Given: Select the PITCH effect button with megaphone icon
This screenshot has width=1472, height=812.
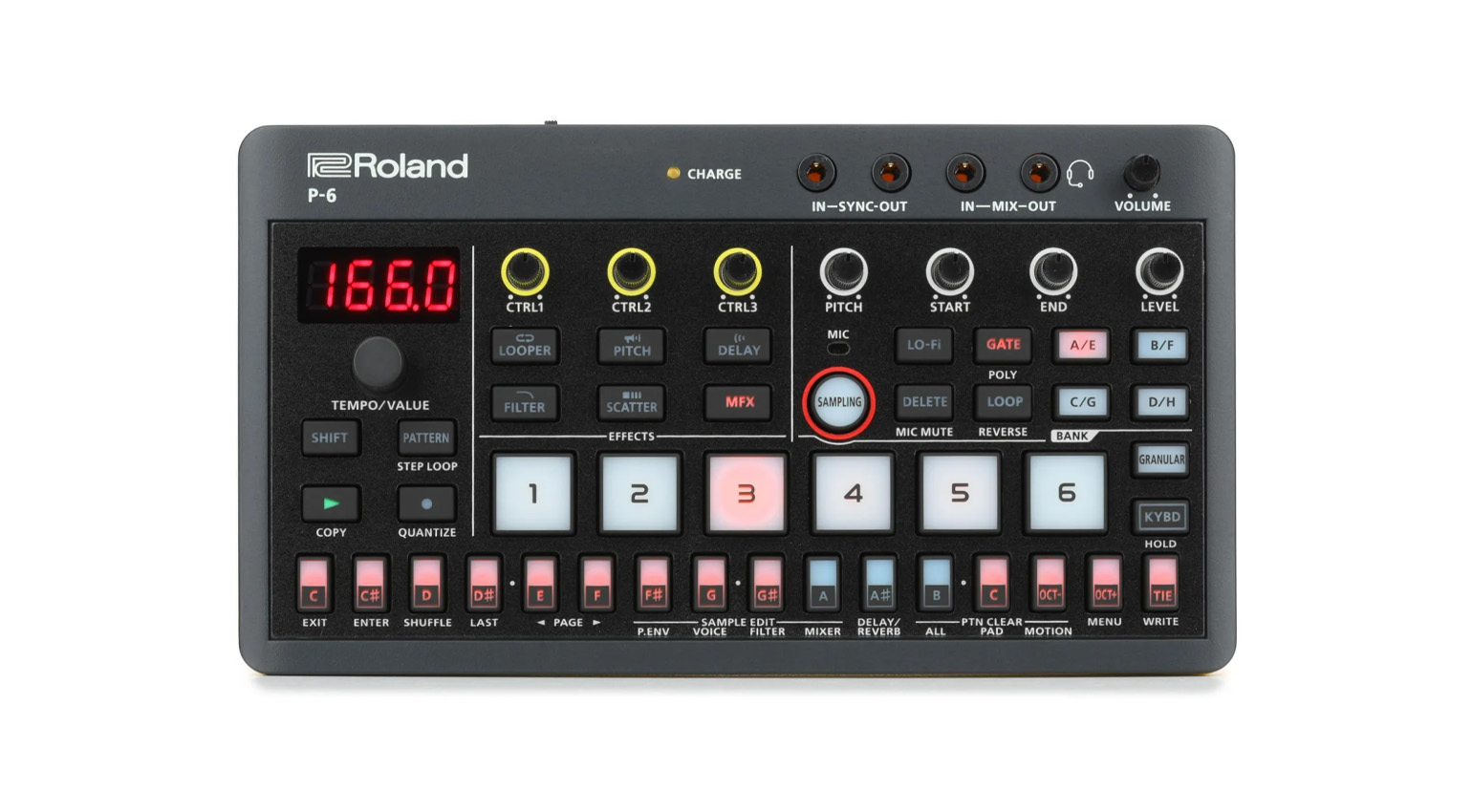Looking at the screenshot, I should click(632, 345).
